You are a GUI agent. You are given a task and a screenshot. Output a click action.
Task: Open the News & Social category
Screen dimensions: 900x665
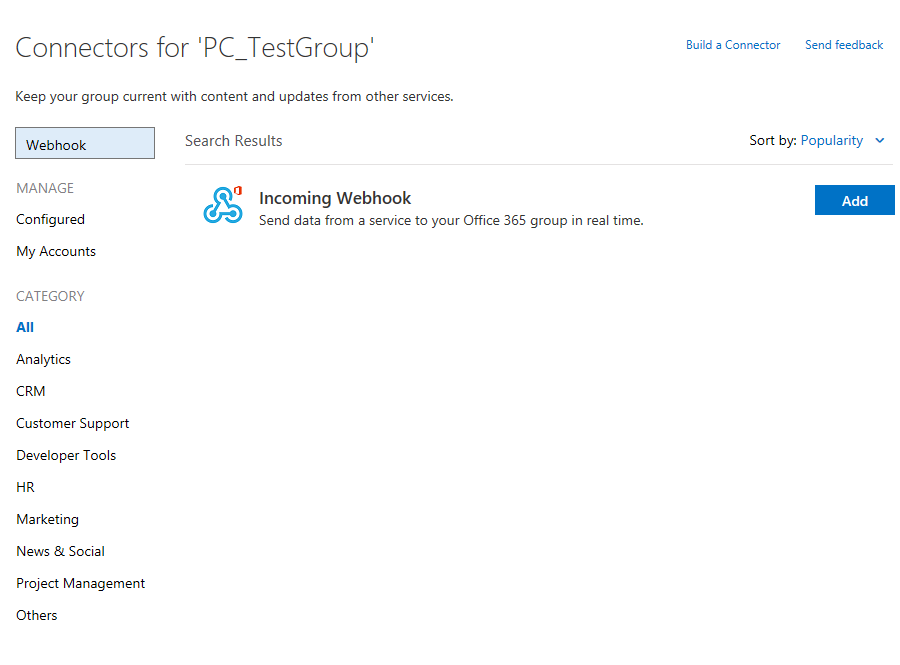pyautogui.click(x=60, y=551)
